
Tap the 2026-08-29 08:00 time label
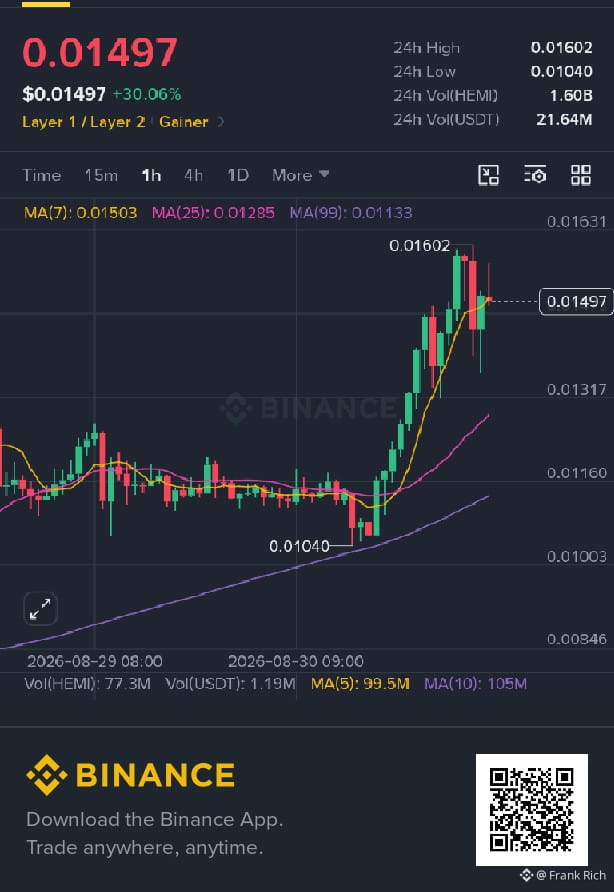[x=94, y=661]
